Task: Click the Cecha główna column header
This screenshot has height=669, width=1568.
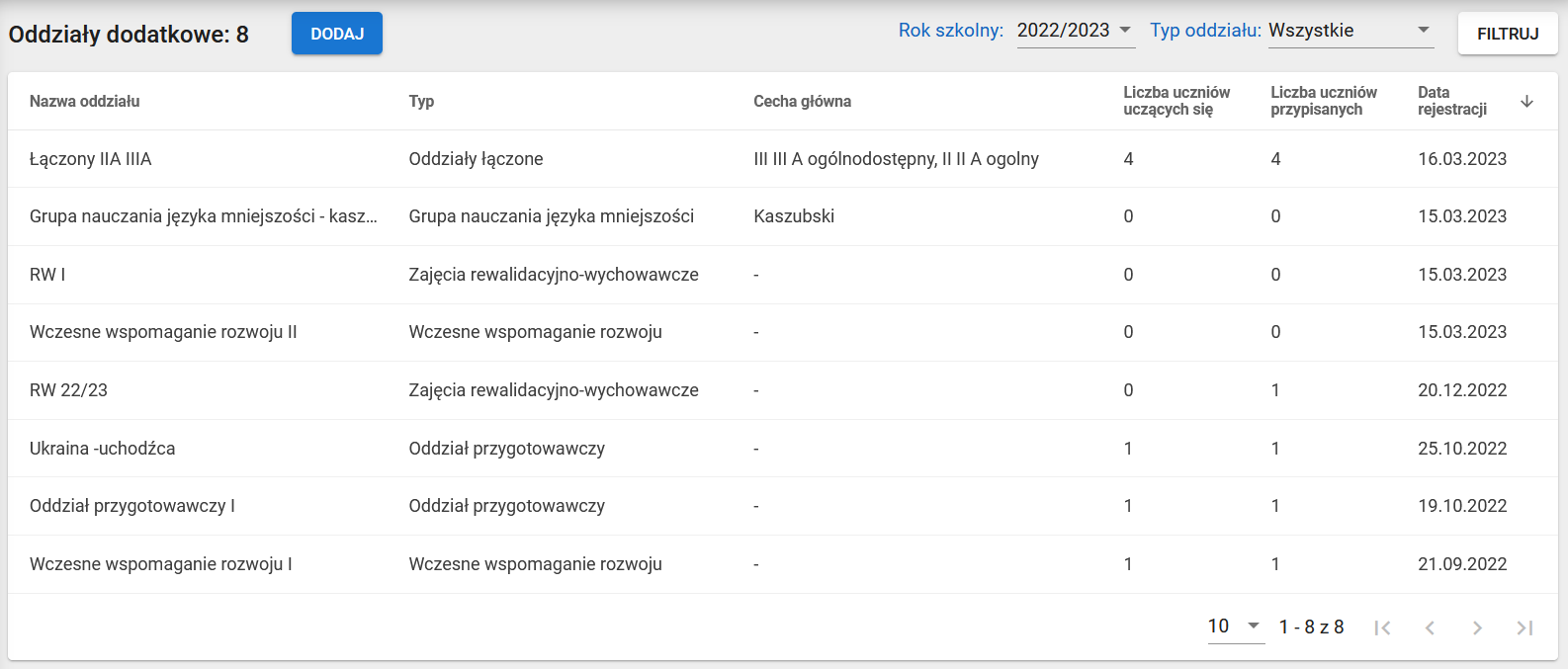Action: [x=802, y=101]
